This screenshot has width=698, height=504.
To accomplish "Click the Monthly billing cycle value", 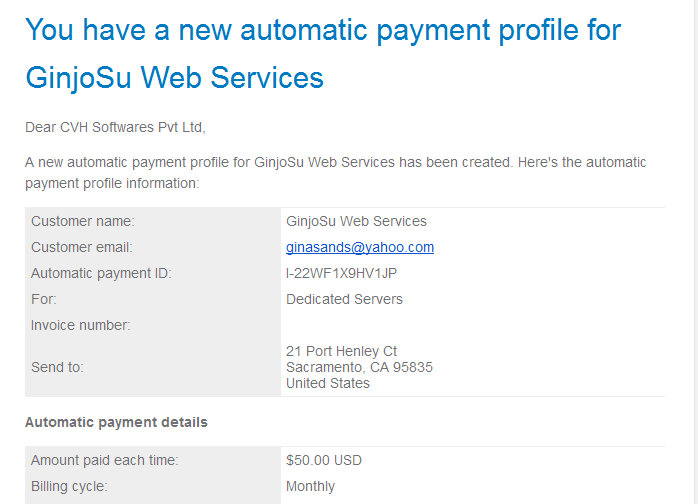I will pos(310,486).
